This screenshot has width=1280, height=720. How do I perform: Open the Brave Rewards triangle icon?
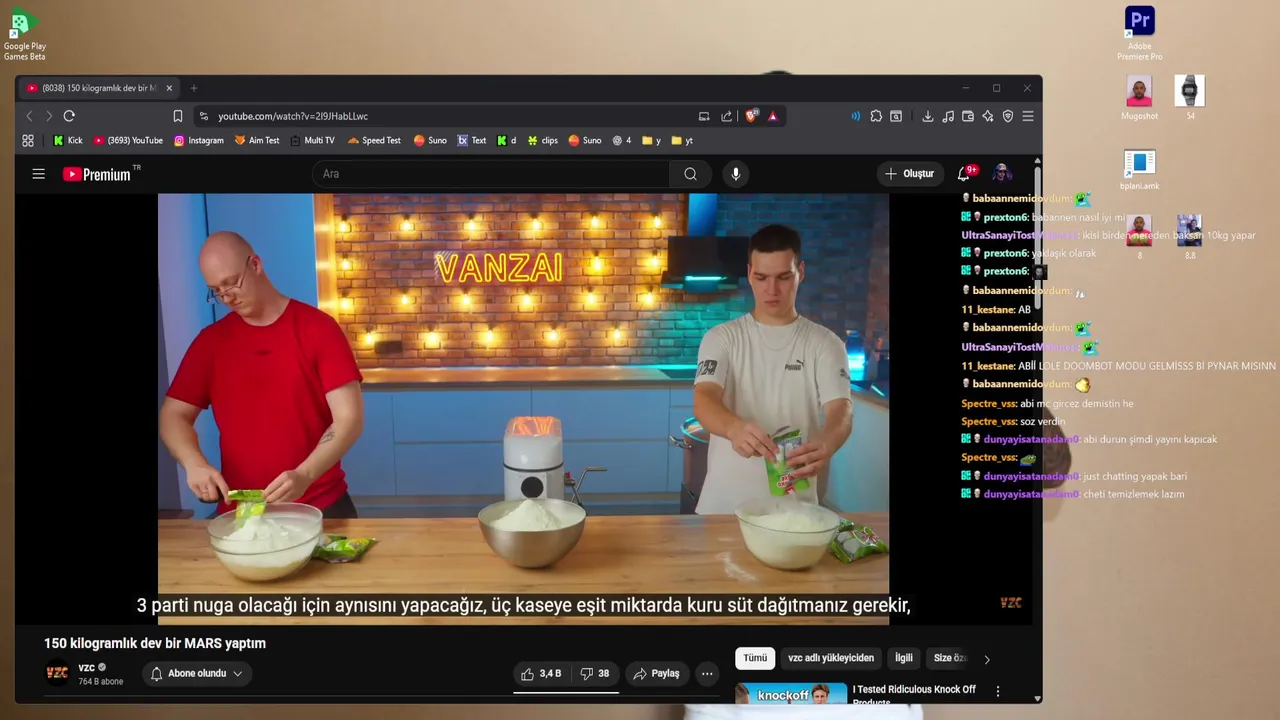[x=773, y=116]
